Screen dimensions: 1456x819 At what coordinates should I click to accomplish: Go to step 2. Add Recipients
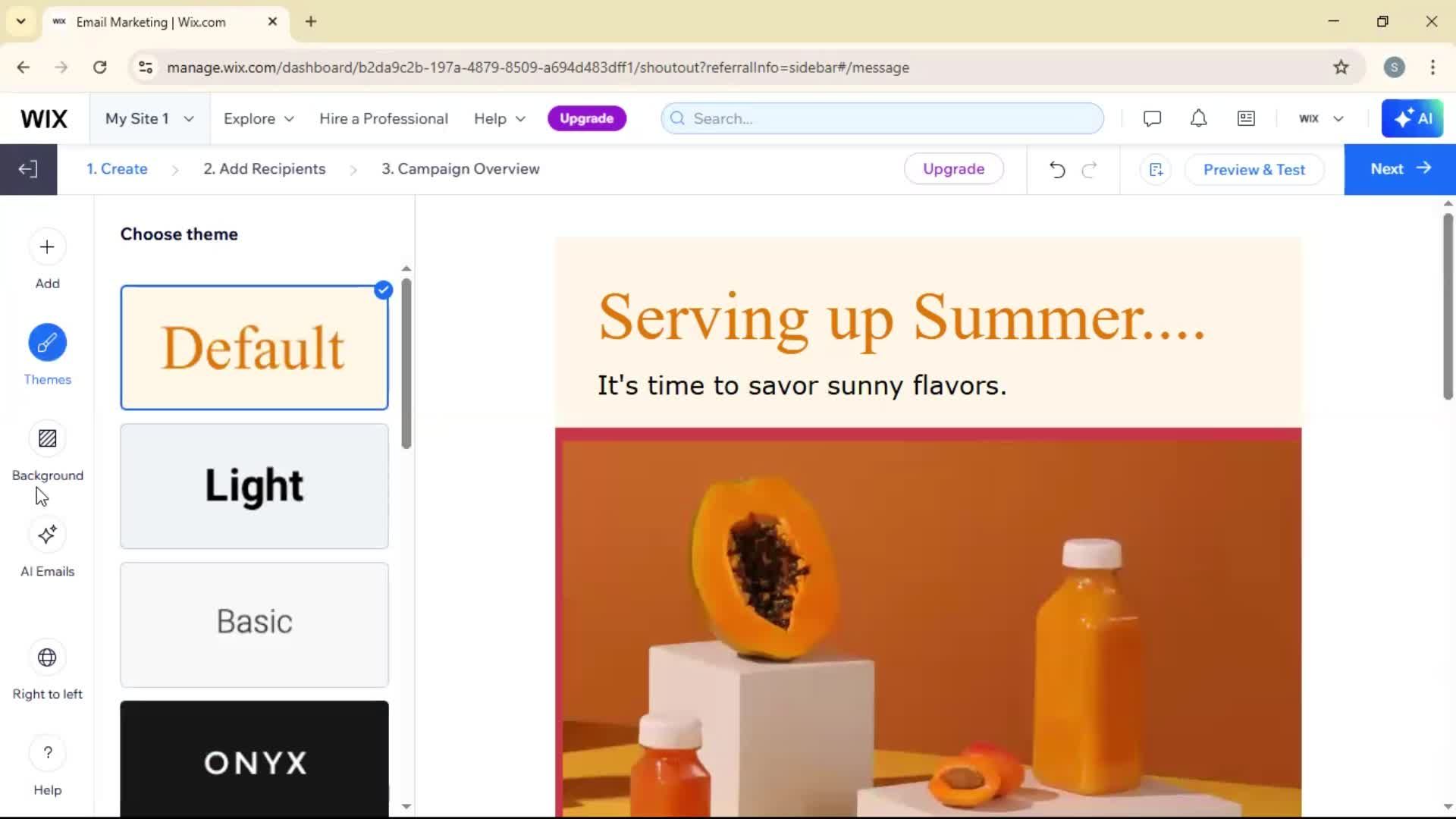(264, 169)
